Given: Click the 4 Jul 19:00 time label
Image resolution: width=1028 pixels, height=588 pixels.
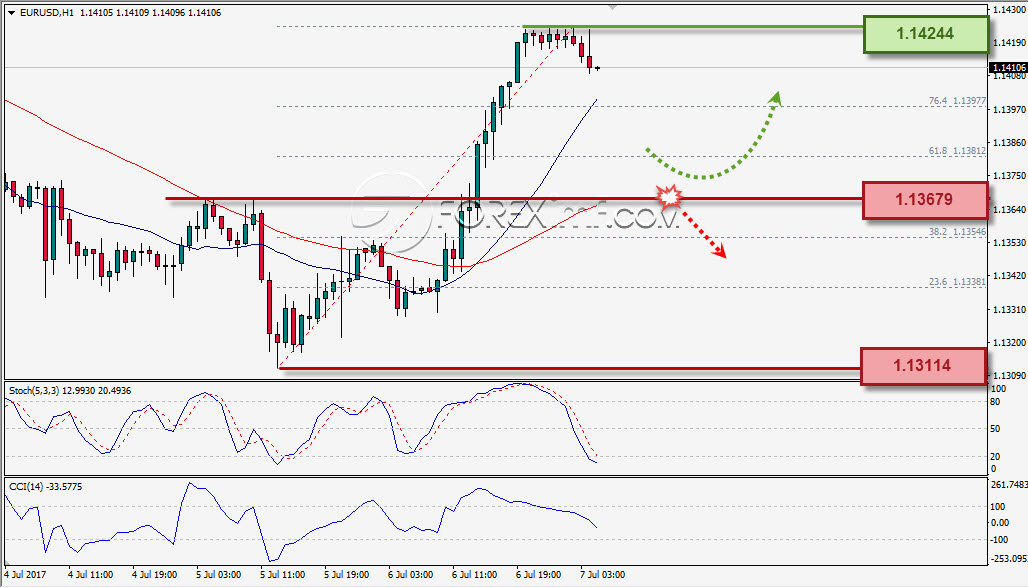Looking at the screenshot, I should [x=155, y=575].
